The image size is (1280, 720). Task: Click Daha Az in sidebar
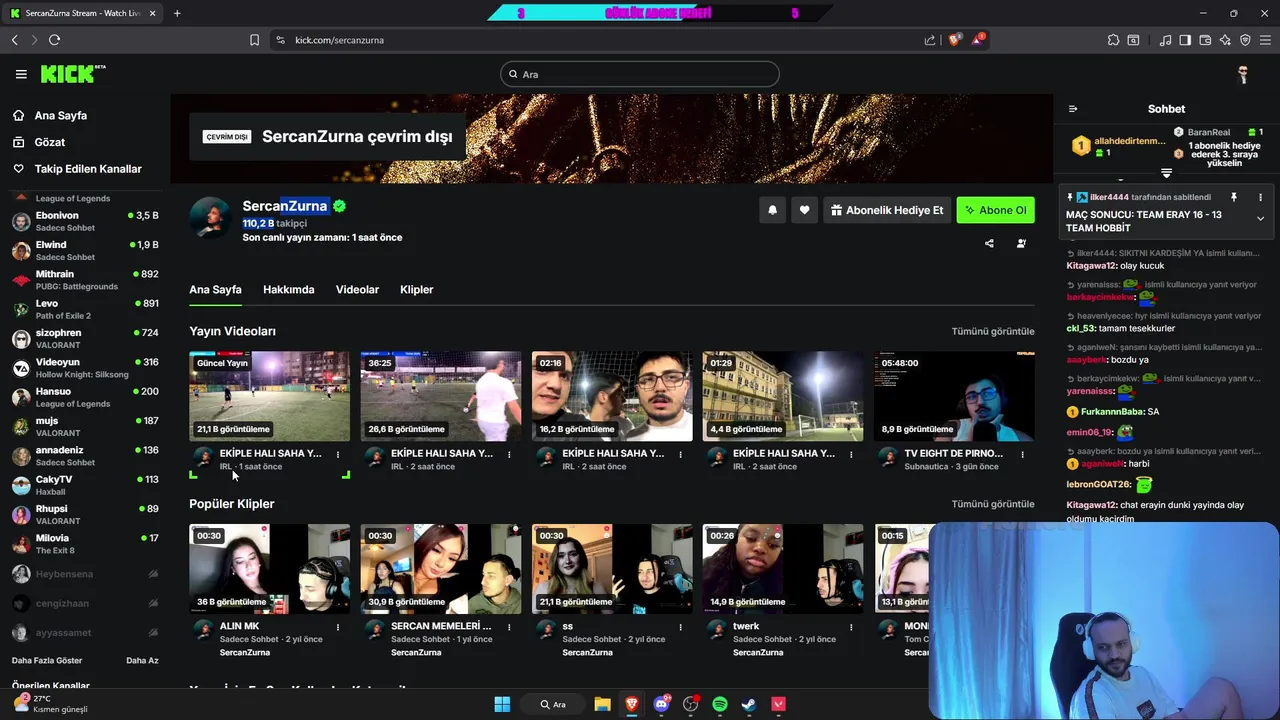142,660
